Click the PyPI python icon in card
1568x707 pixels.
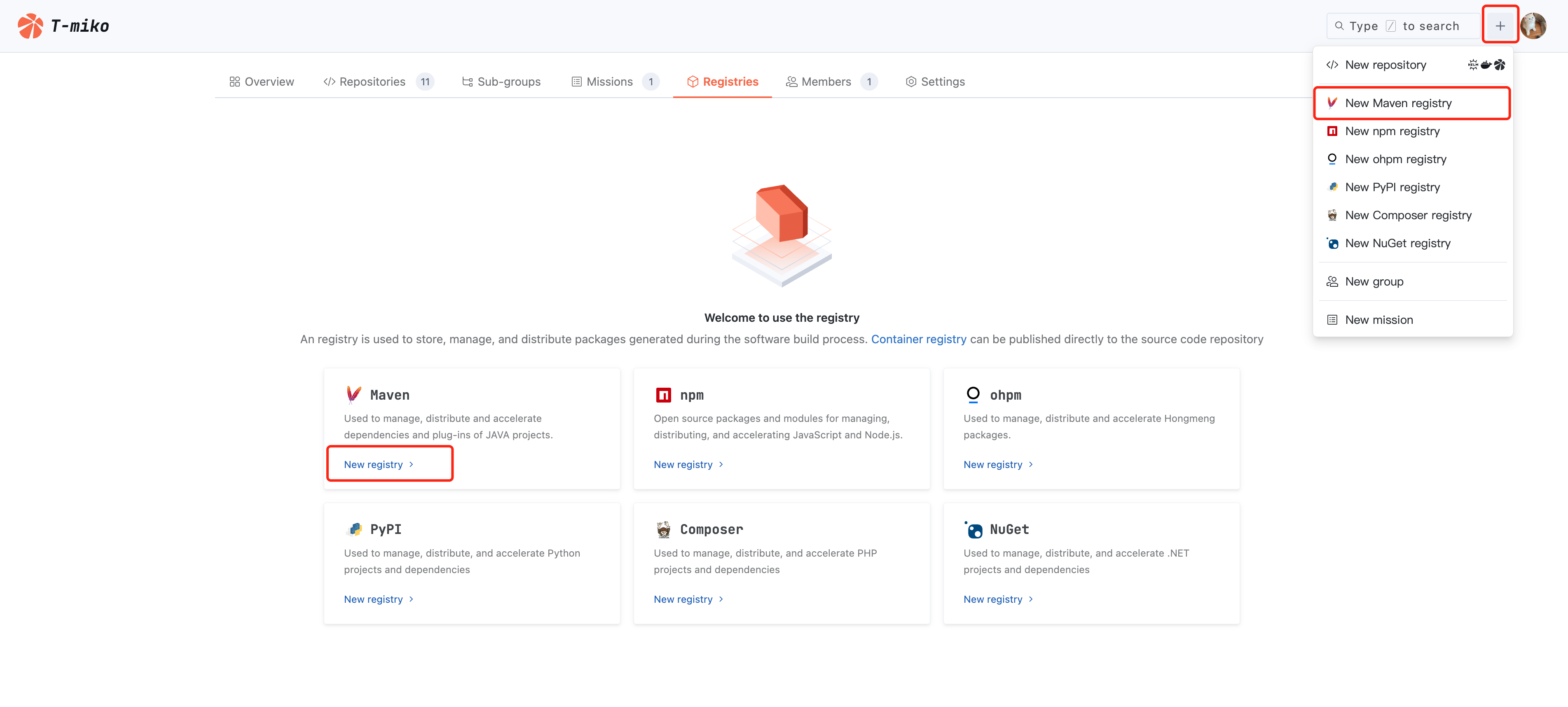[353, 529]
